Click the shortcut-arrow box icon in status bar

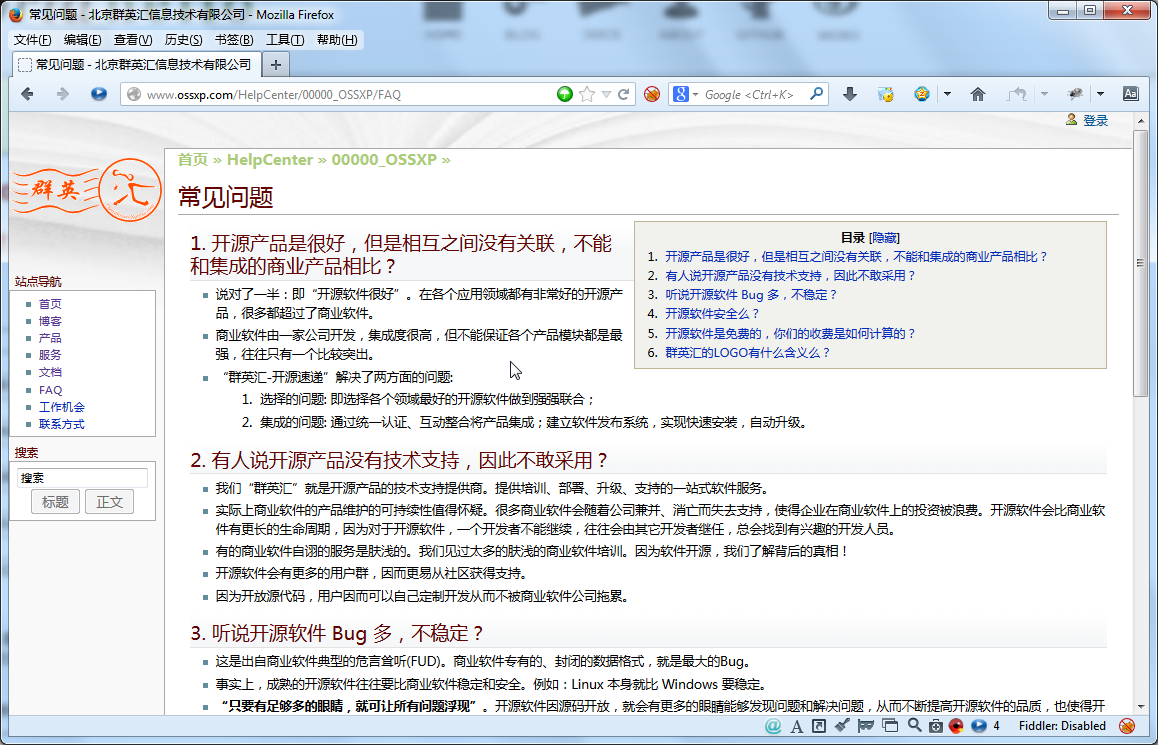click(818, 726)
